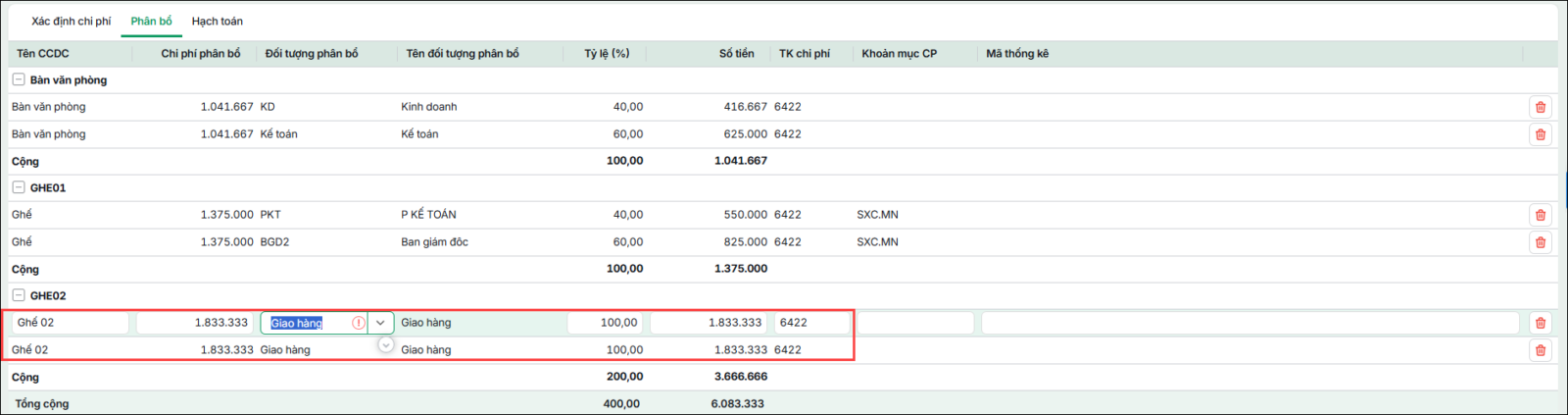Select the Phân bổ tab

click(152, 21)
